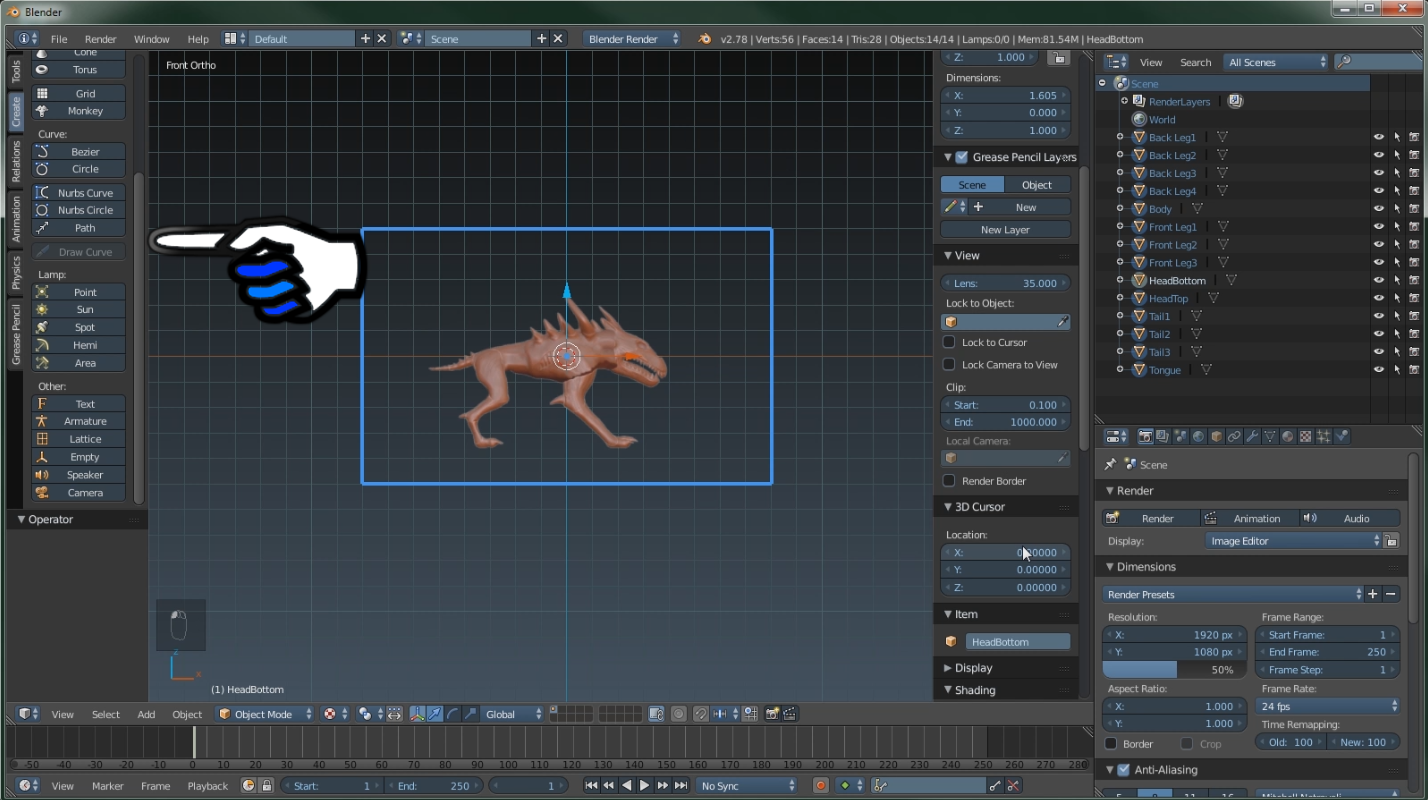Open the 24 fps frame rate dropdown
The width and height of the screenshot is (1428, 800).
coord(1327,706)
